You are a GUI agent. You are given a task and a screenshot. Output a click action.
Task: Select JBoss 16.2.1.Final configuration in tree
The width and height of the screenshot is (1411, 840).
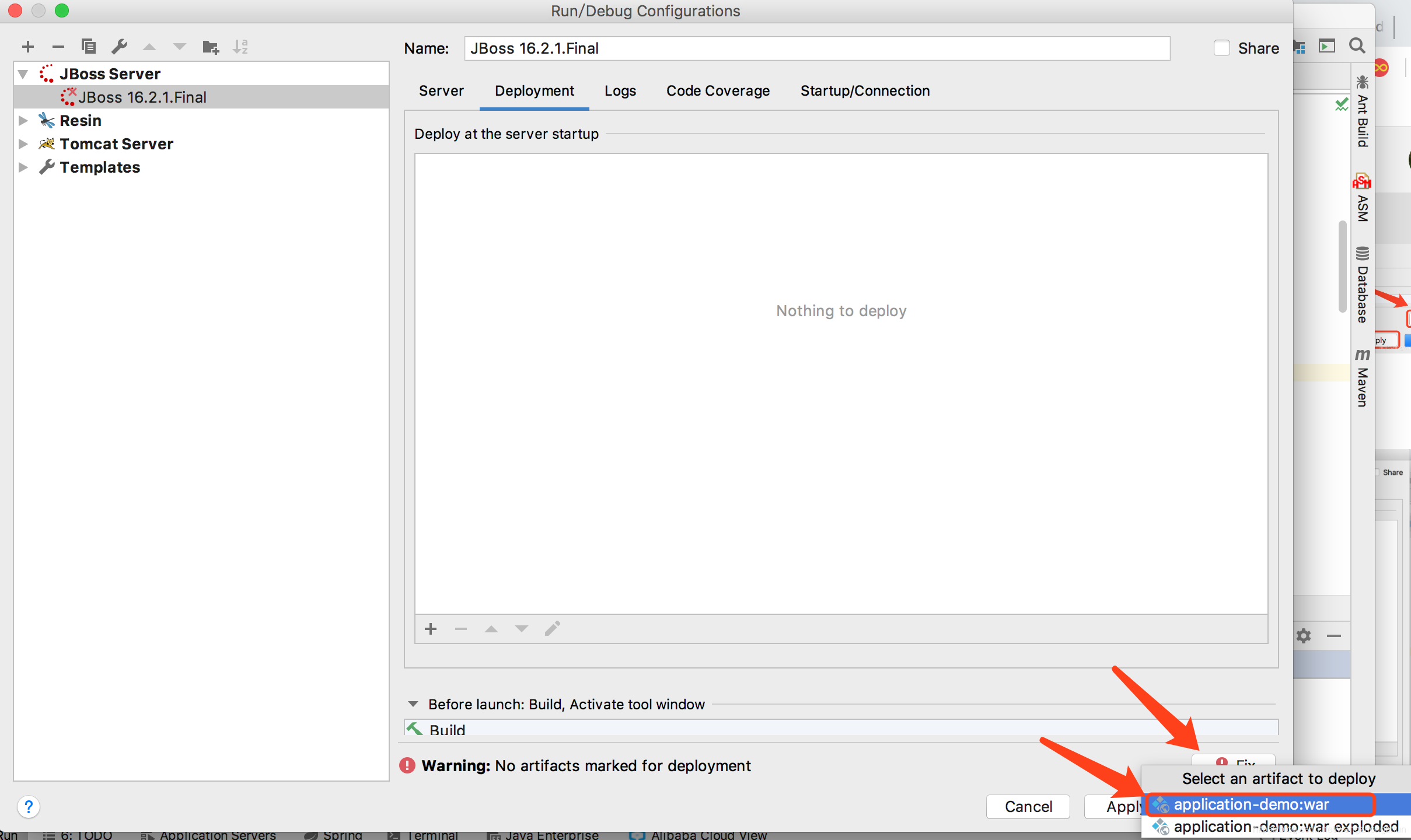click(142, 97)
